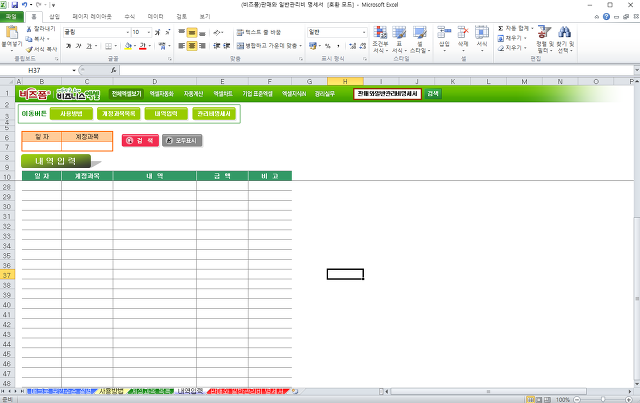Click increase decimal icon
The image size is (640, 403).
pyautogui.click(x=353, y=46)
